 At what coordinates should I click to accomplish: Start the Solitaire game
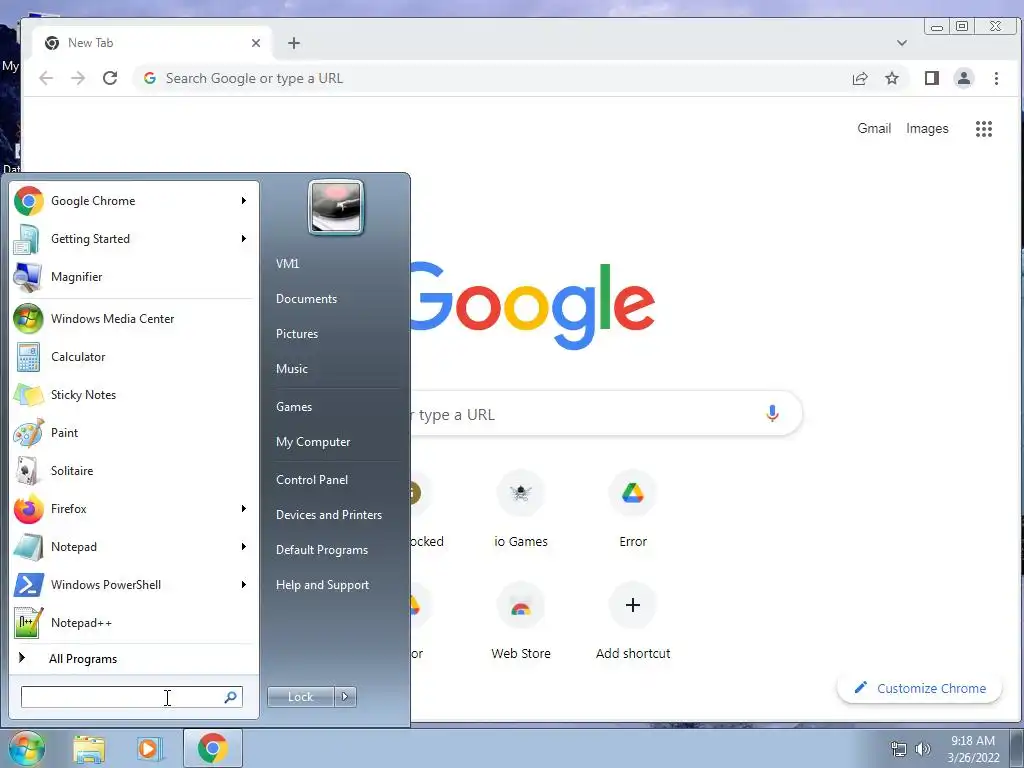click(x=131, y=470)
